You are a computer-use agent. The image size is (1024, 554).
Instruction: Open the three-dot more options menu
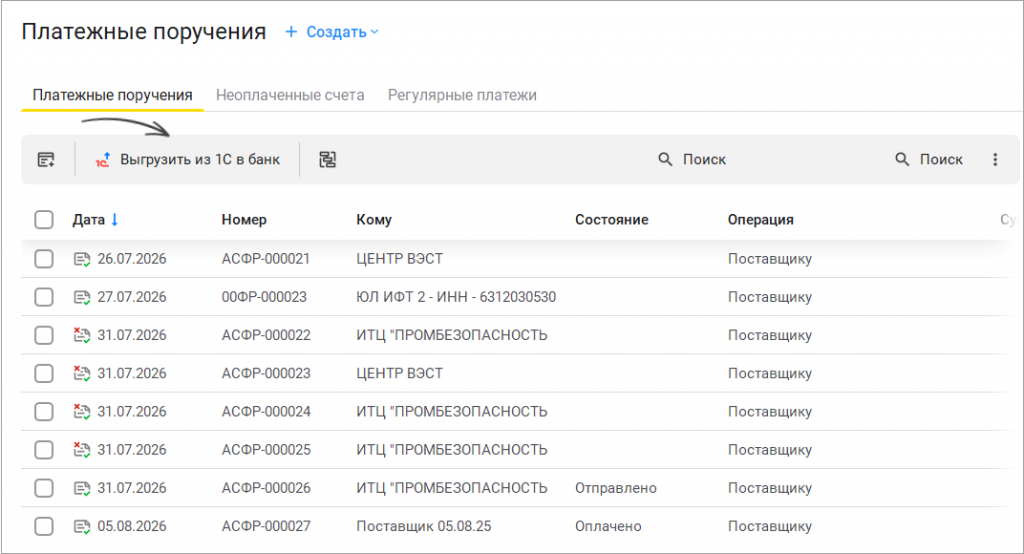coord(995,159)
